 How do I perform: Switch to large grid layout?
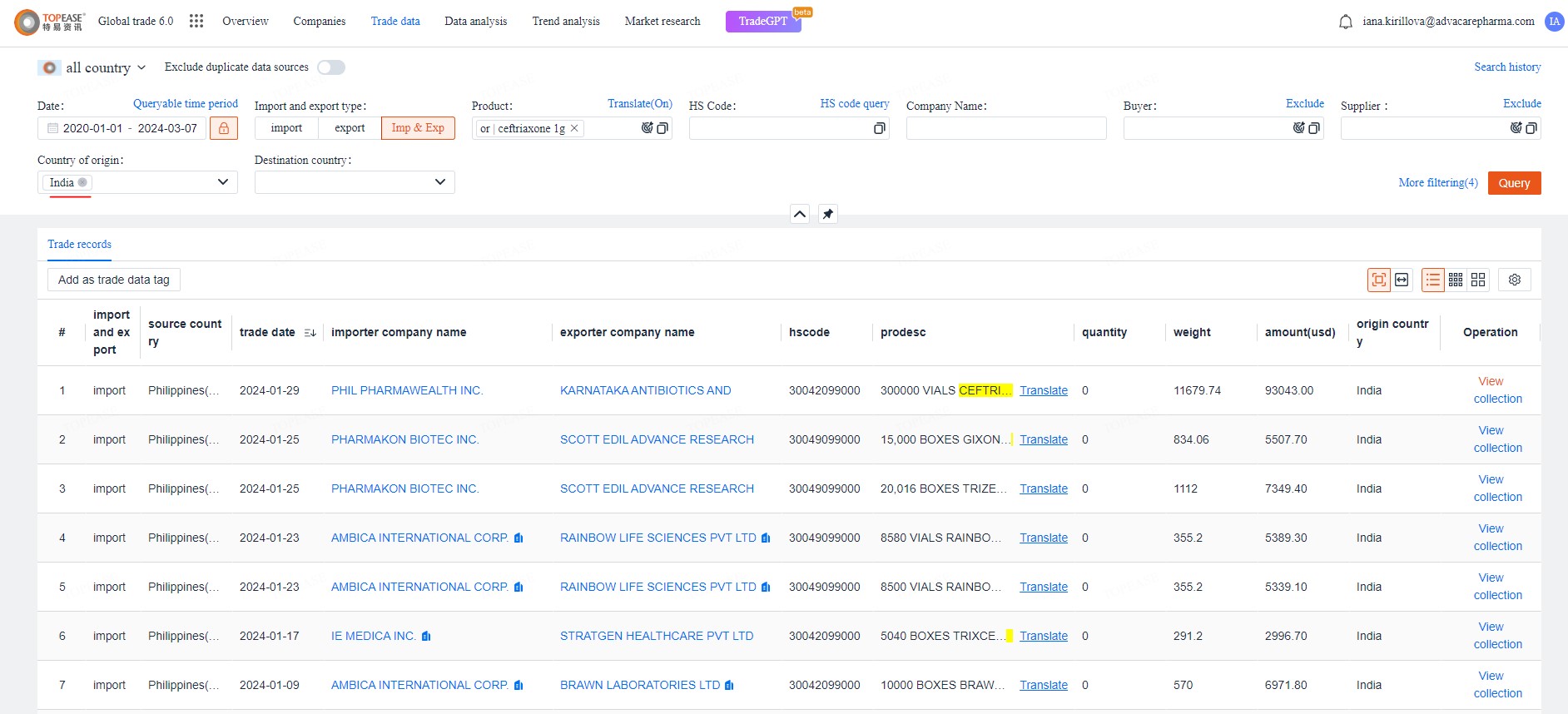[1478, 280]
